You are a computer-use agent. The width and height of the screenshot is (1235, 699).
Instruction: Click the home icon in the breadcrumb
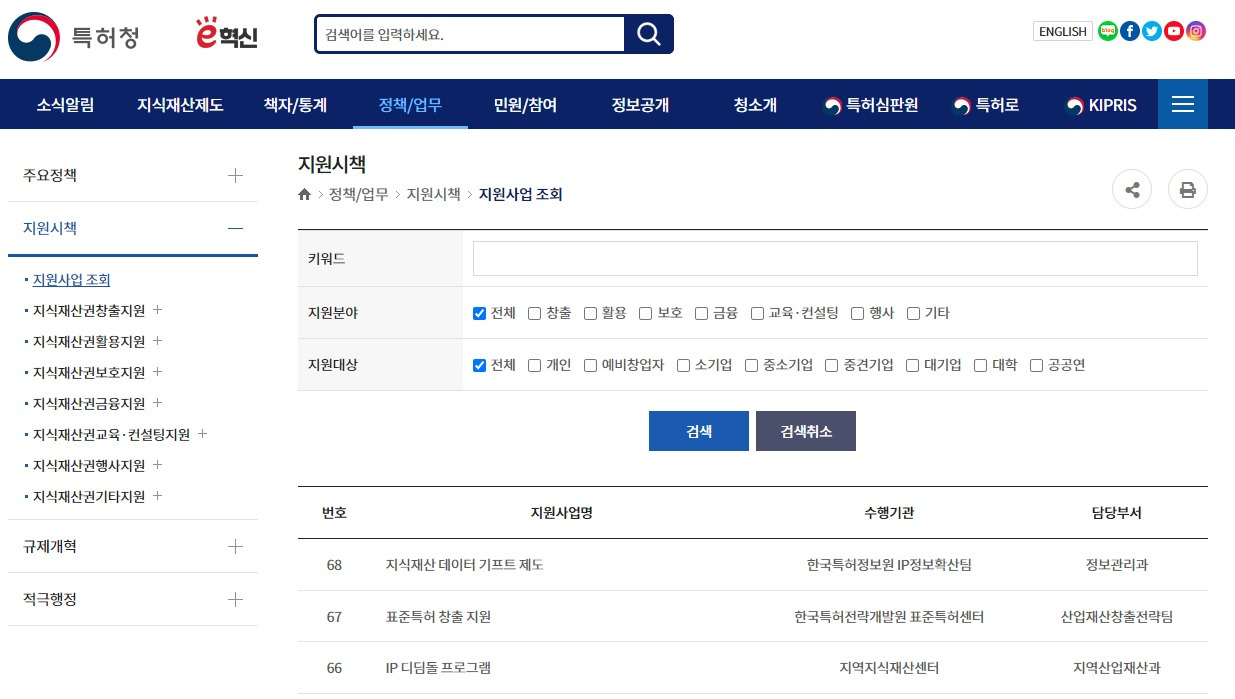[304, 194]
